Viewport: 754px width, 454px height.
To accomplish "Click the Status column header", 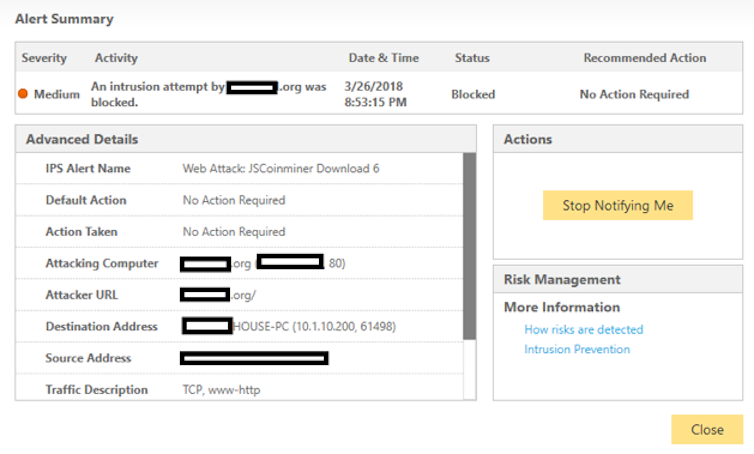I will 472,58.
